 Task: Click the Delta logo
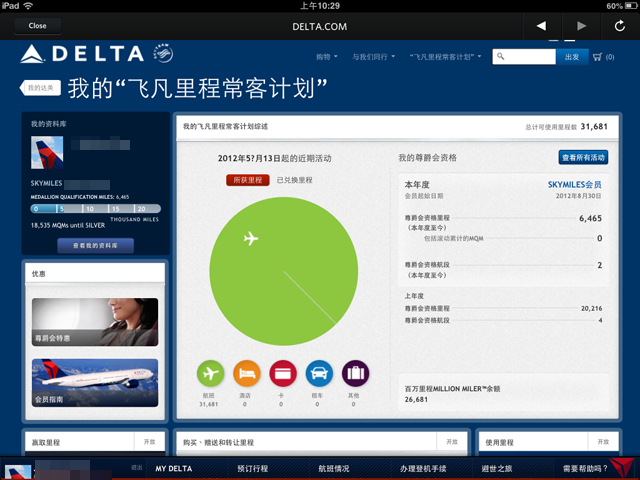point(82,54)
